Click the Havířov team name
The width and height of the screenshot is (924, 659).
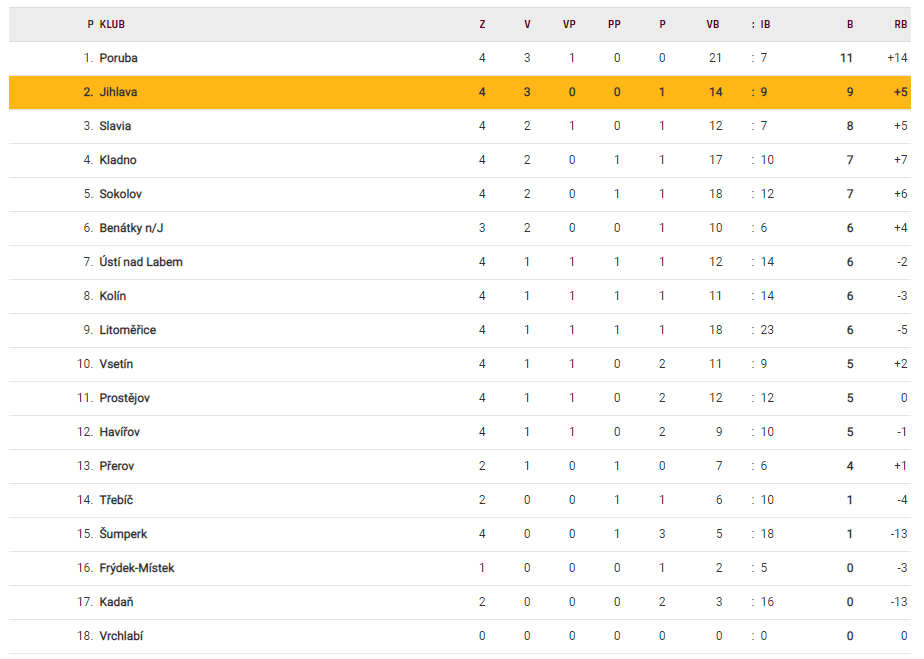point(120,432)
